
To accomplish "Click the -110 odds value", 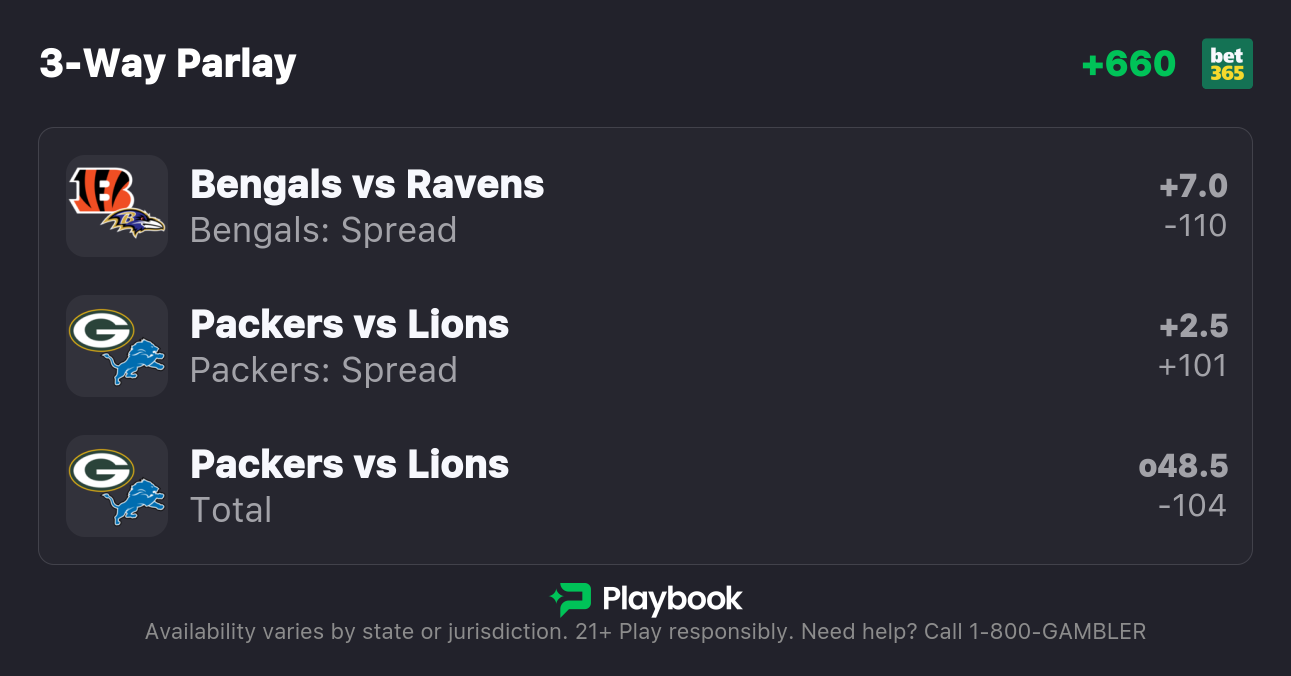I will [1195, 226].
